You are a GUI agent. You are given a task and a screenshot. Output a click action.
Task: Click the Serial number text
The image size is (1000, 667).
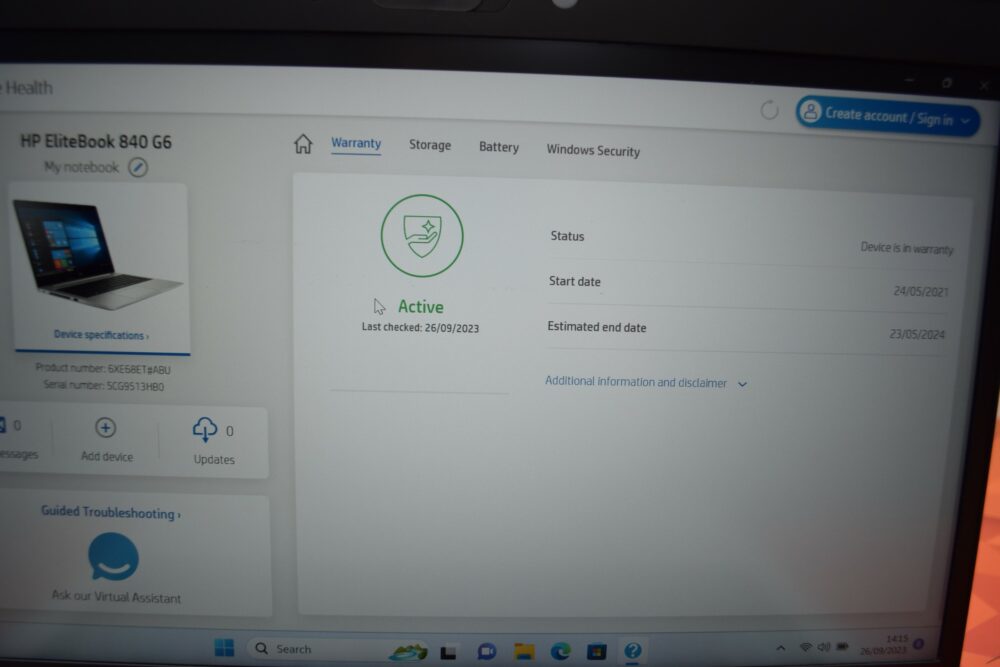tap(104, 386)
